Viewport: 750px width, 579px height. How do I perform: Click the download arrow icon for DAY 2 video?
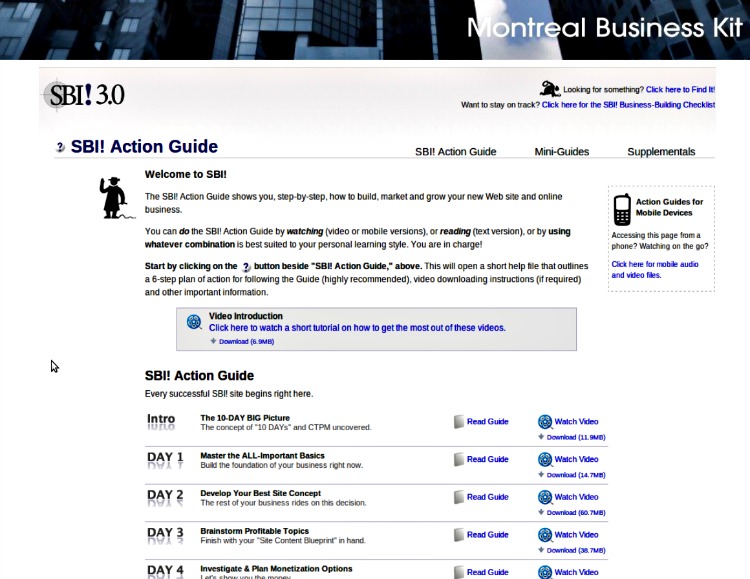point(541,512)
